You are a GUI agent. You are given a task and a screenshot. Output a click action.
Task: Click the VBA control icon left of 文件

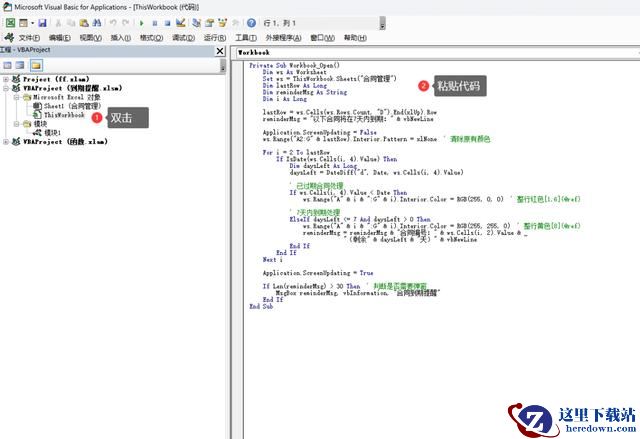9,38
